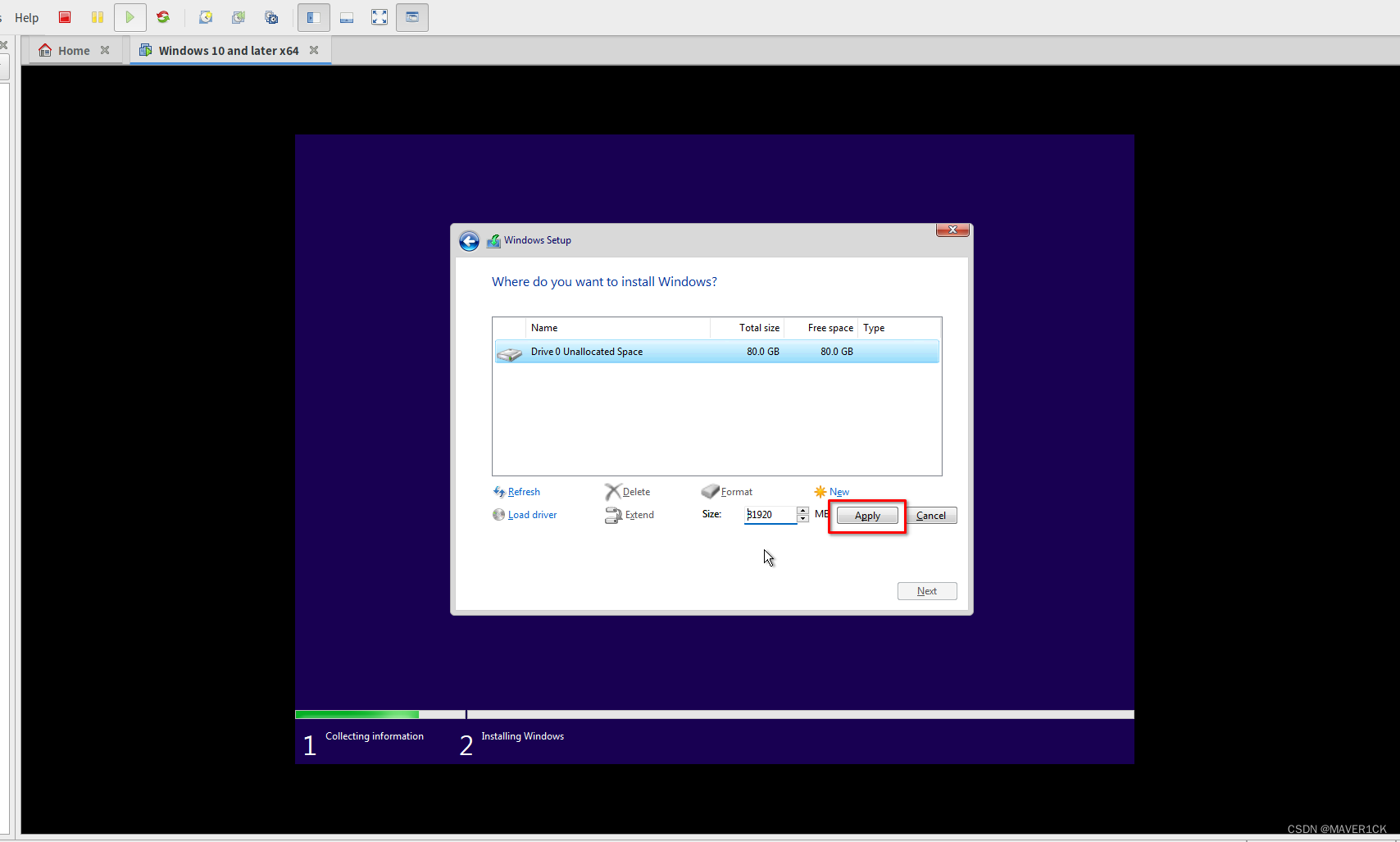Click the Extend option
The height and width of the screenshot is (842, 1400).
[x=639, y=515]
